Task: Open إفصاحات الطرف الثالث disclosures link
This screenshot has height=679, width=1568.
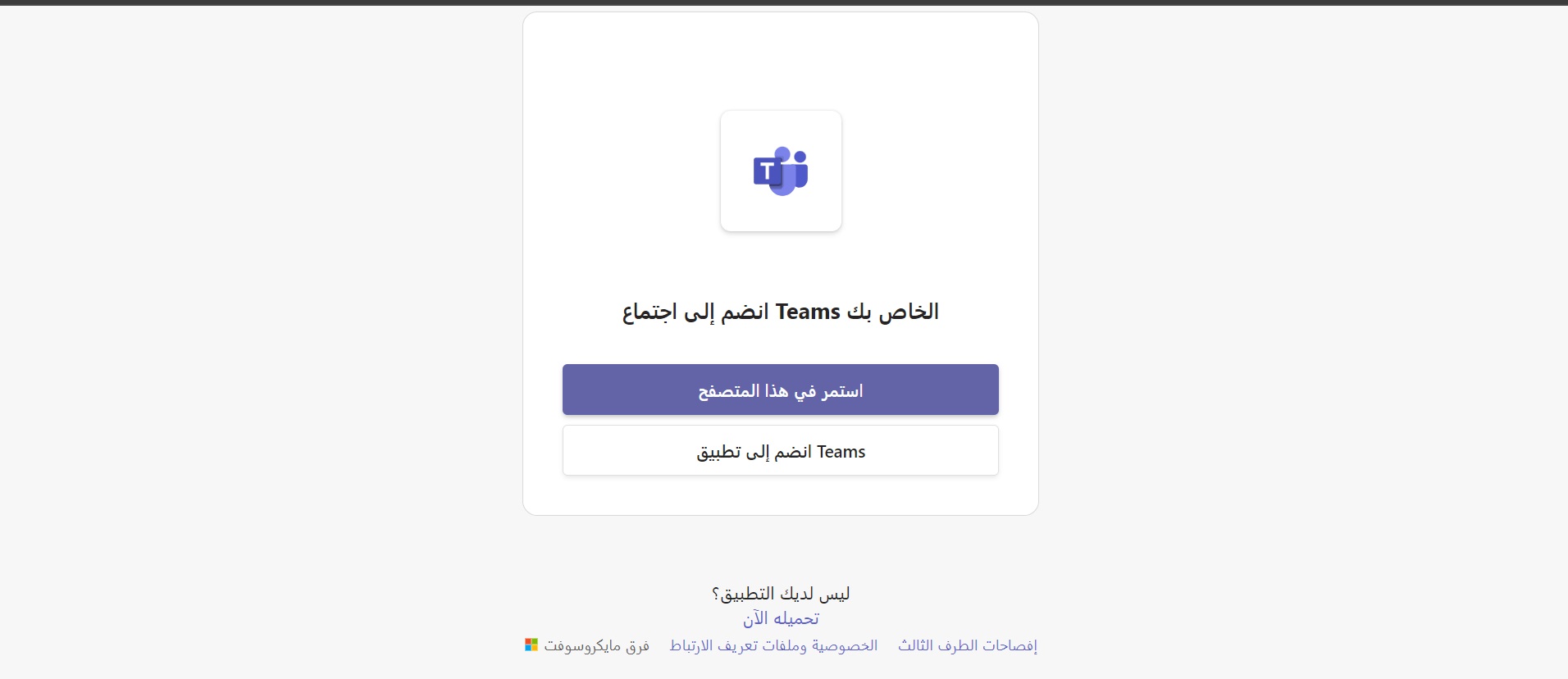Action: pyautogui.click(x=968, y=645)
